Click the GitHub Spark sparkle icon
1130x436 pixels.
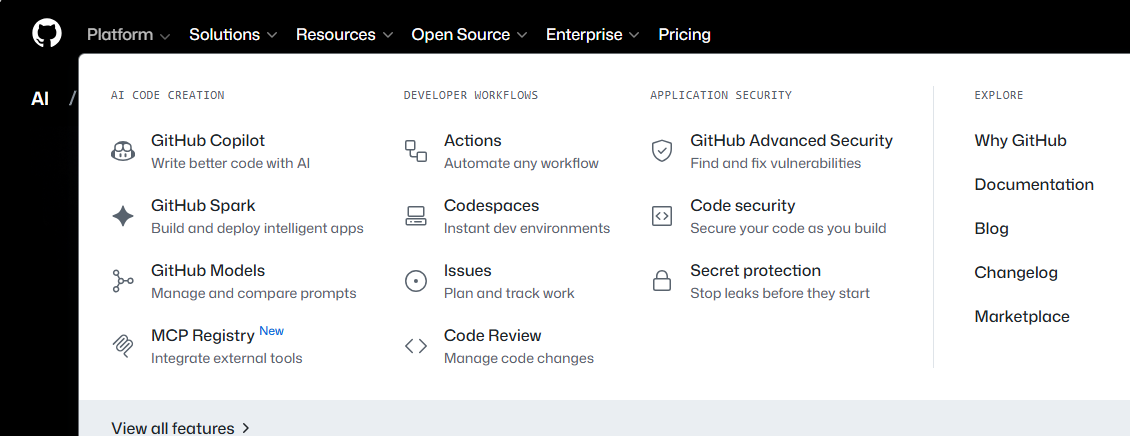click(123, 216)
